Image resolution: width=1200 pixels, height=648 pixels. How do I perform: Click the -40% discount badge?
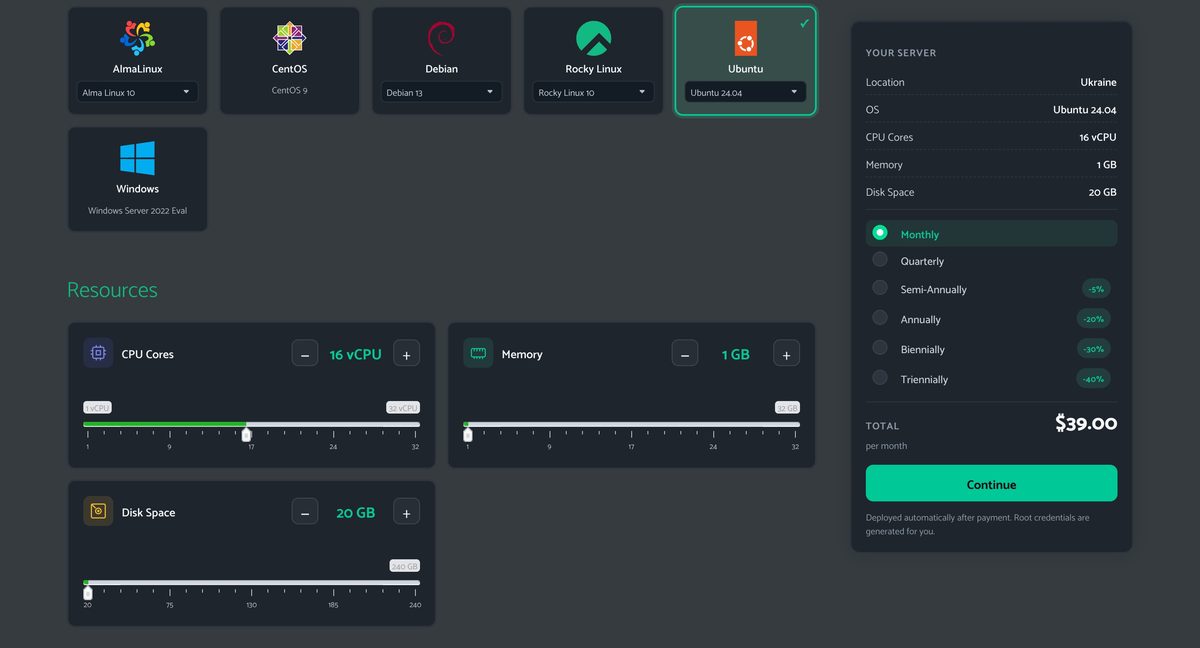click(1094, 379)
